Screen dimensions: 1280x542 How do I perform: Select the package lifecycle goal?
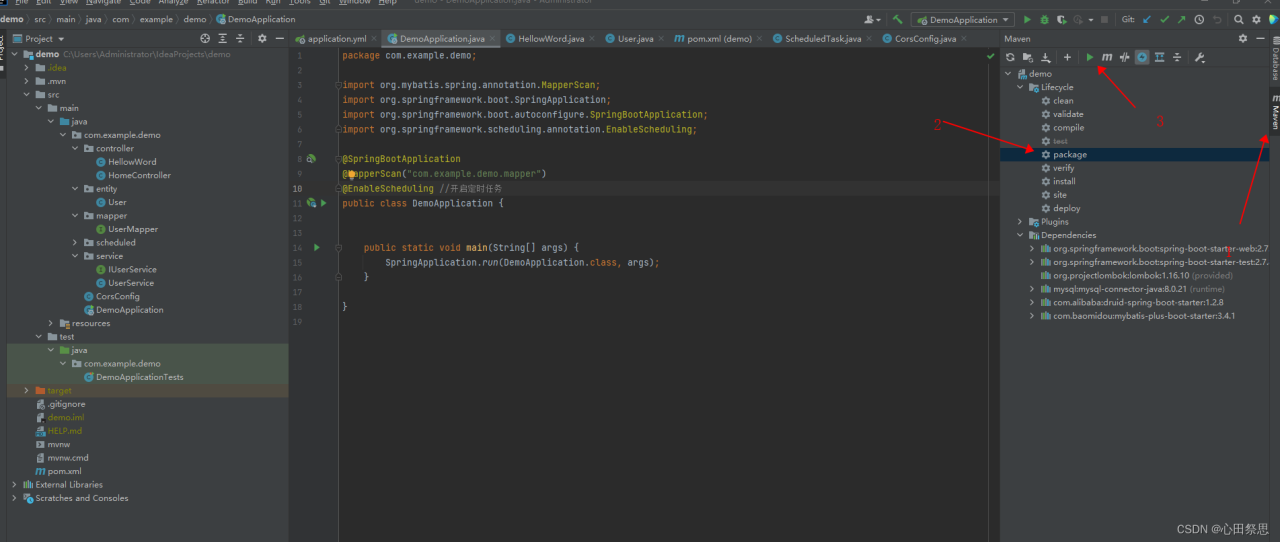click(1069, 155)
